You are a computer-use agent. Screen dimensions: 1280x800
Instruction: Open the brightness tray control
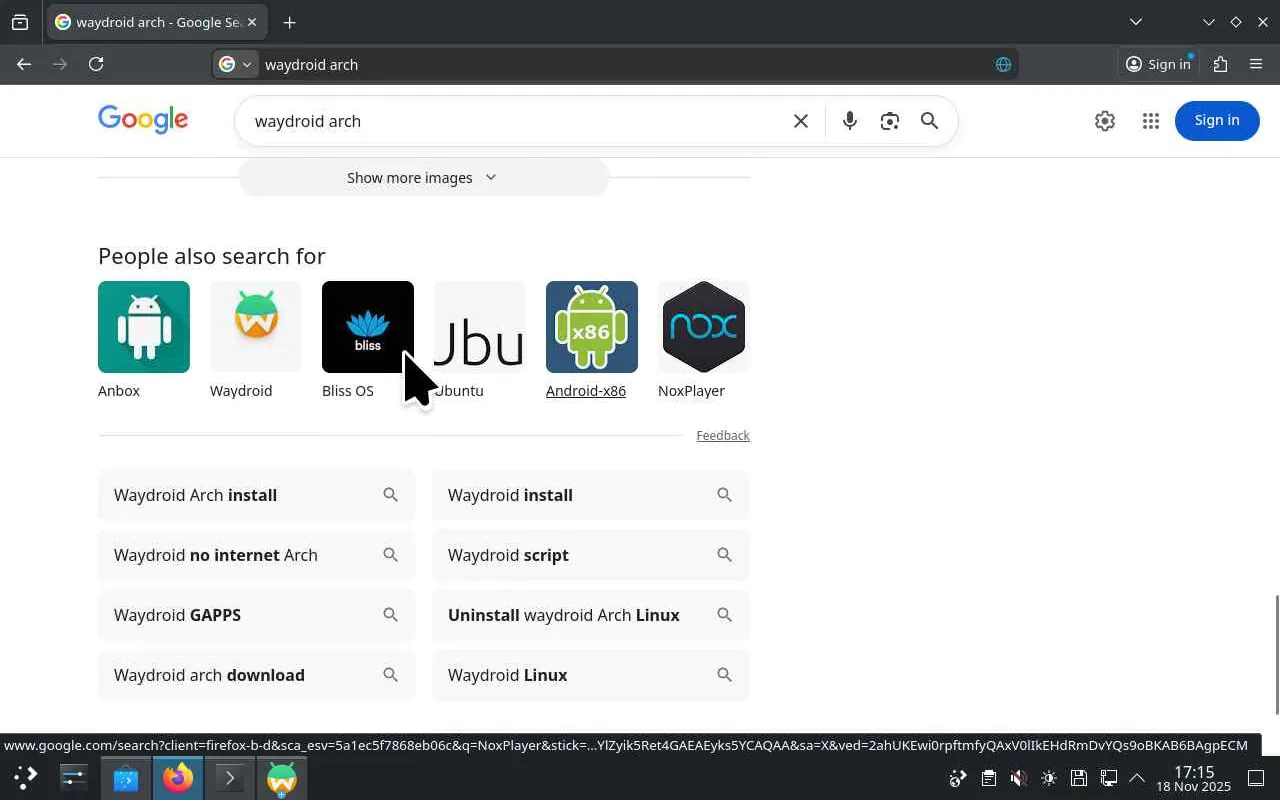point(1048,778)
